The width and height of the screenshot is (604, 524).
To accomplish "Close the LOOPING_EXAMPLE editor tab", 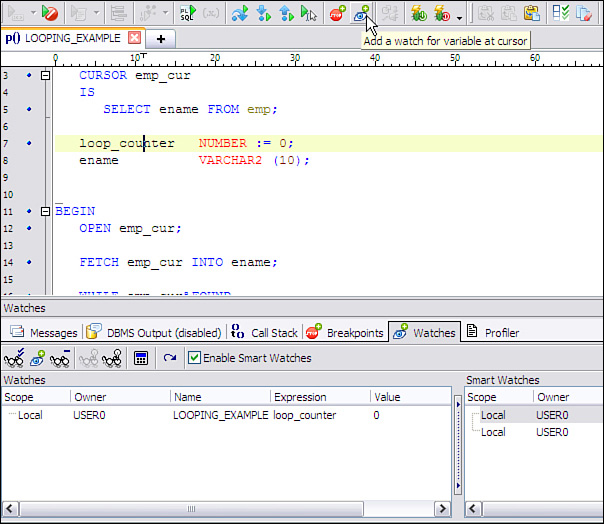I will (134, 38).
